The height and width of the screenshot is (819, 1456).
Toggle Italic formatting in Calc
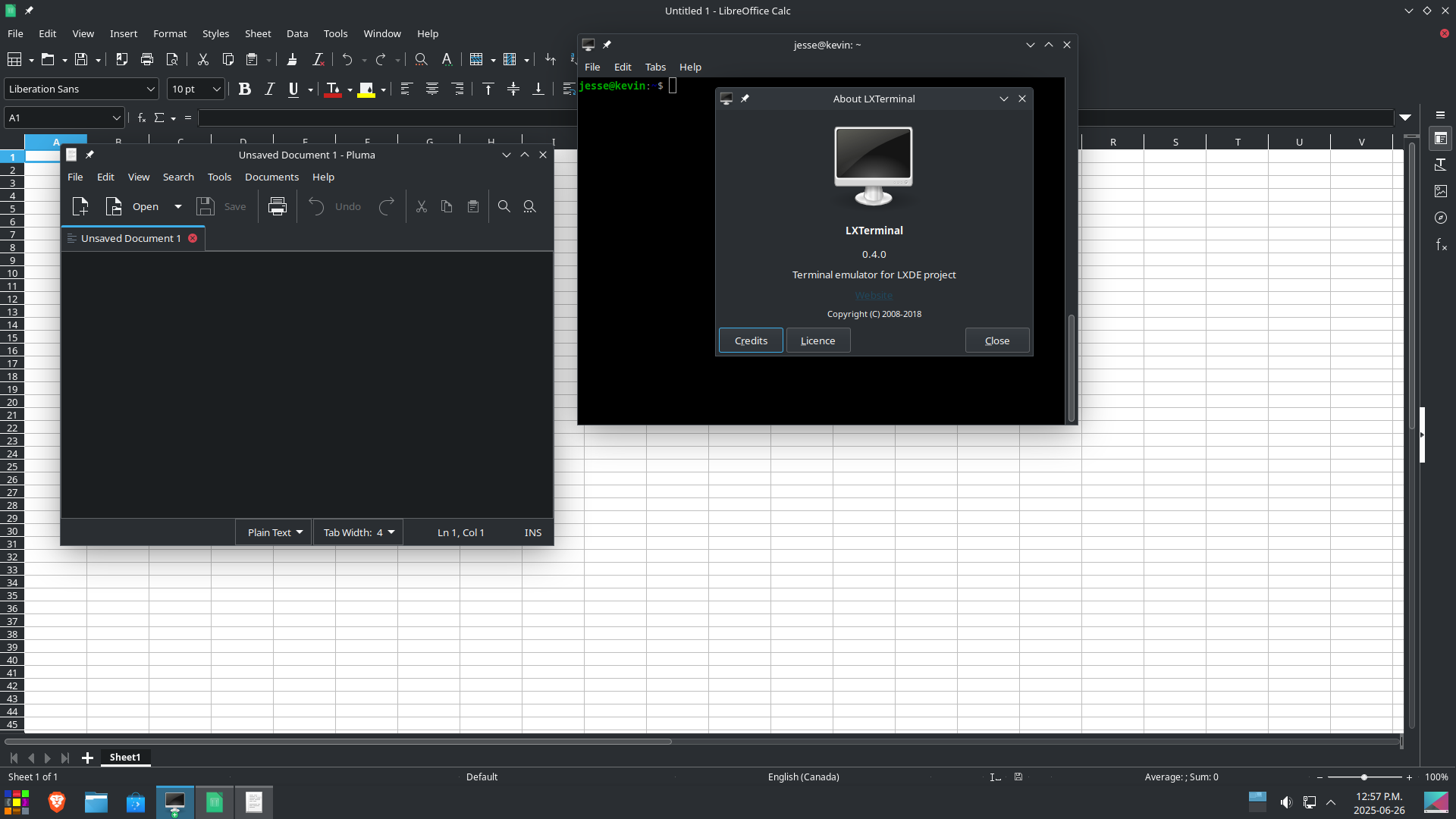pyautogui.click(x=269, y=89)
